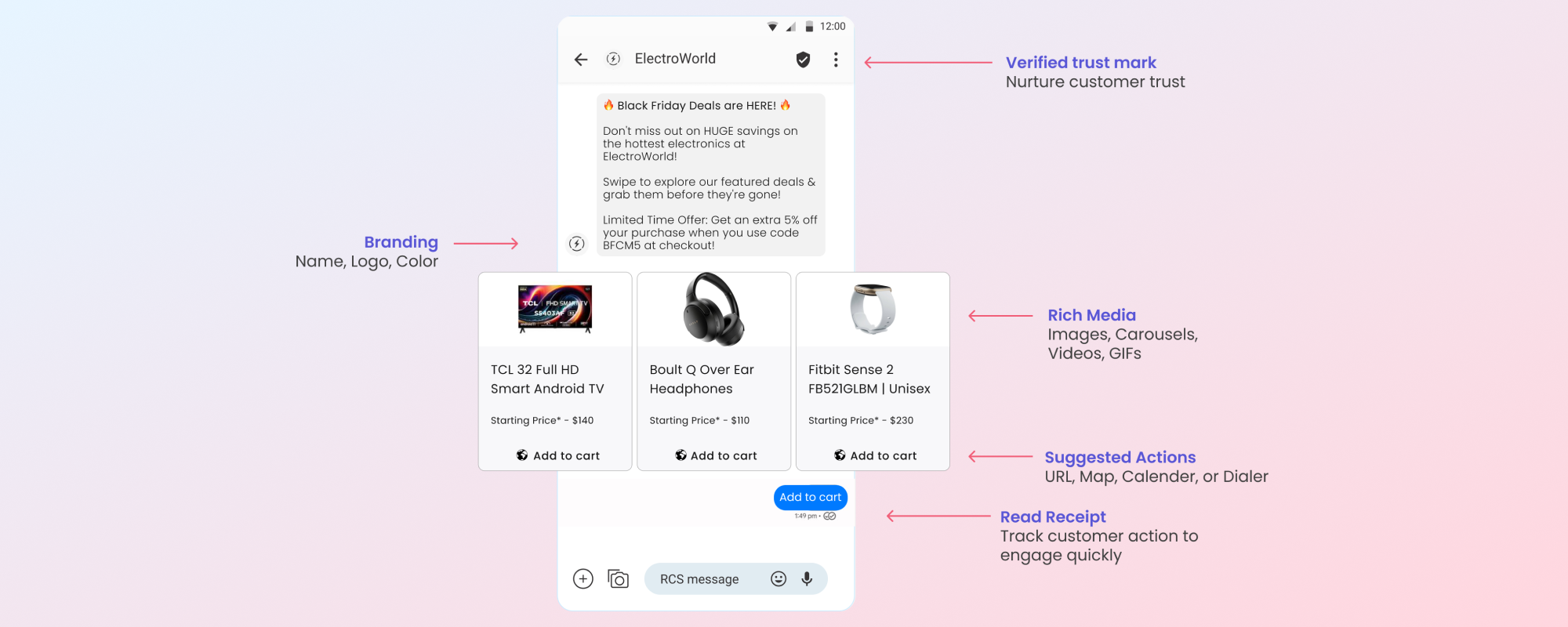Open the Fitbit watch product image

873,309
